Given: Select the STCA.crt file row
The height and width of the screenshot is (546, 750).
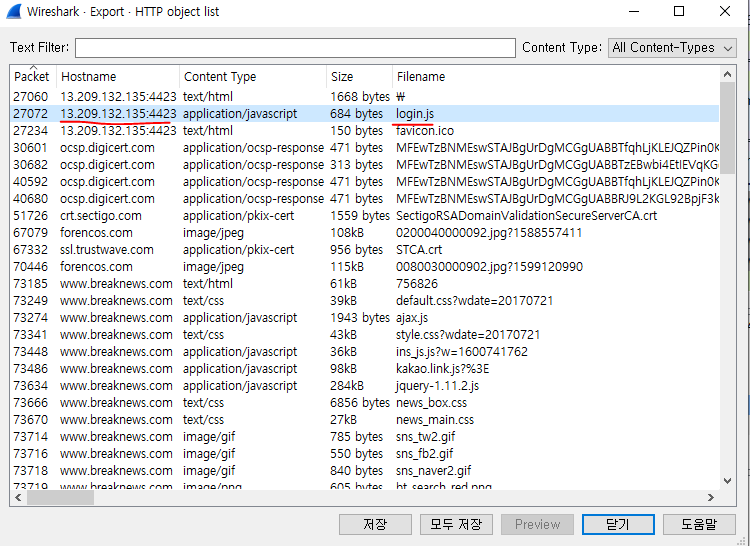Looking at the screenshot, I should tap(364, 250).
